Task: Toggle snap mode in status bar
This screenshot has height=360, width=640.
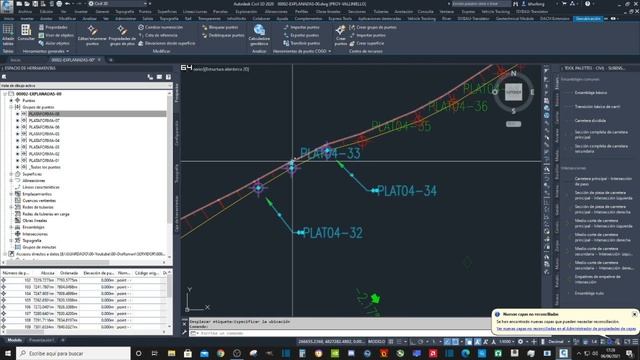Action: click(399, 342)
